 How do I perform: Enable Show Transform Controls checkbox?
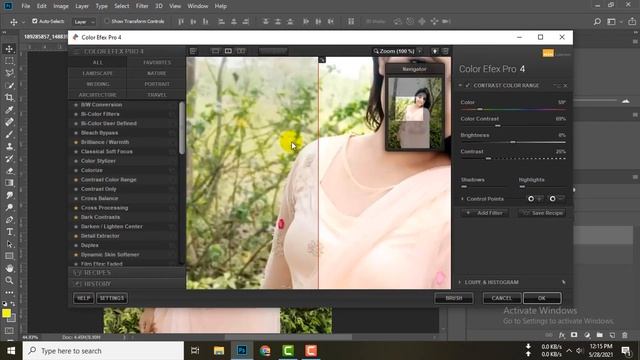[107, 21]
